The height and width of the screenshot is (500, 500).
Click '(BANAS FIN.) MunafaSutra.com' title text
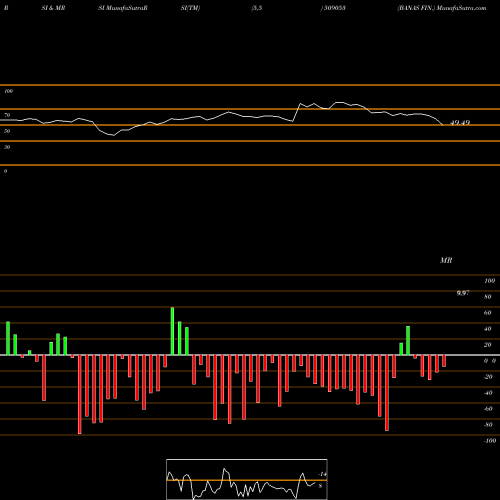442,8
